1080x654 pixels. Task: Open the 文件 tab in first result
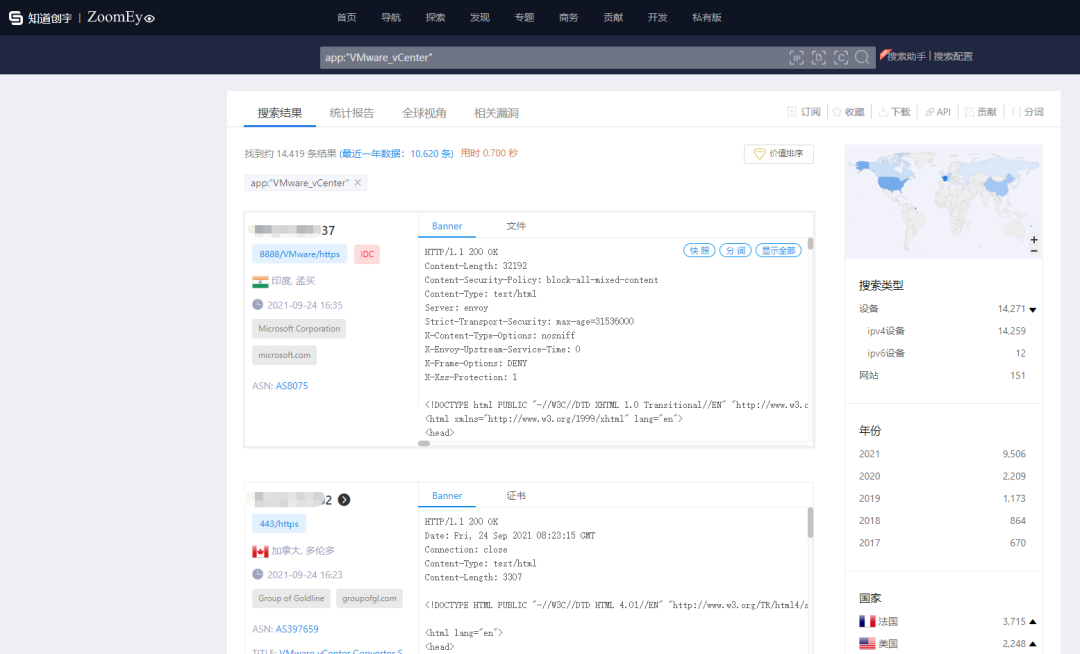tap(516, 226)
